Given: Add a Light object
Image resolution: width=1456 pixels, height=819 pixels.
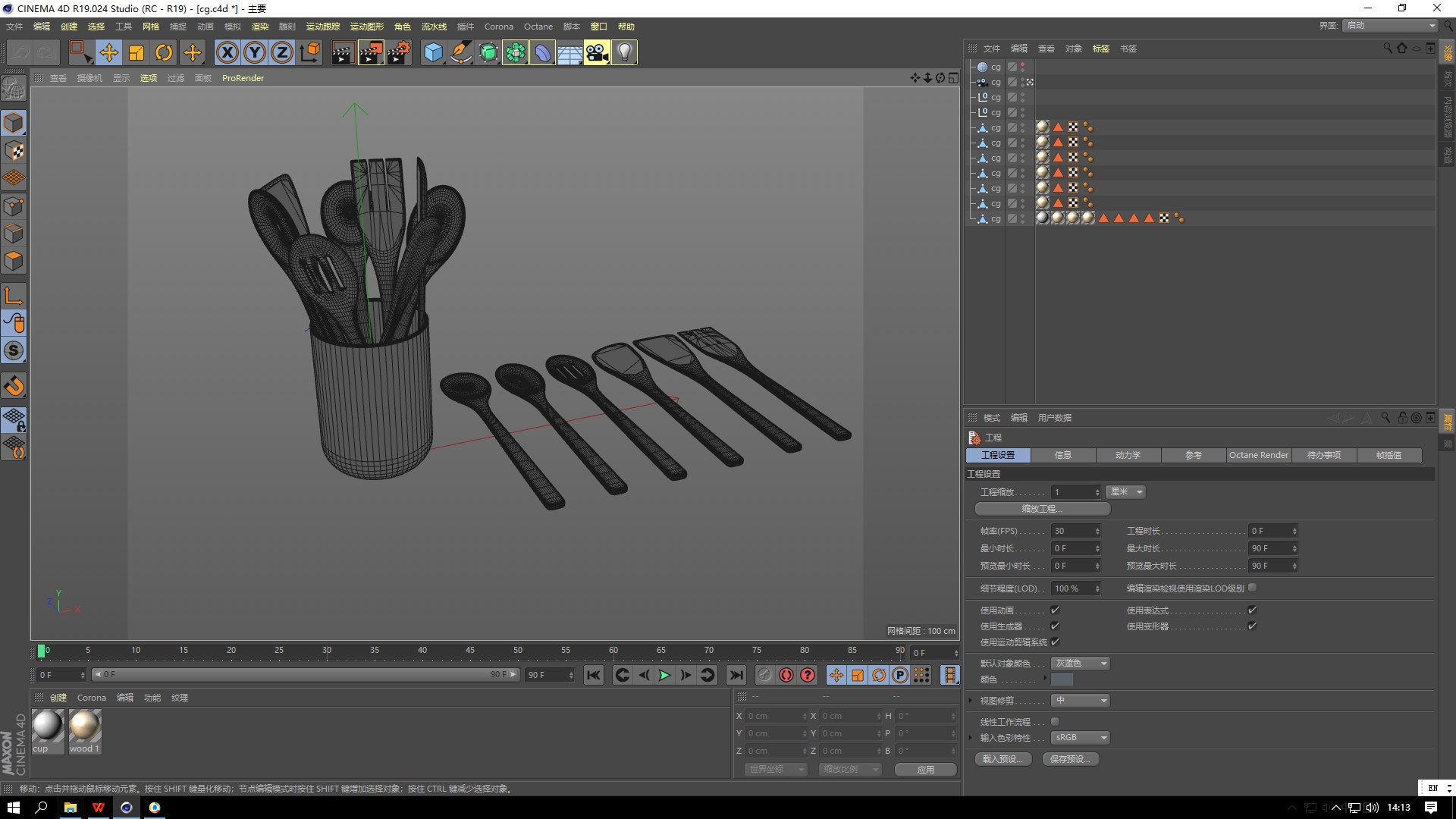Looking at the screenshot, I should point(624,53).
